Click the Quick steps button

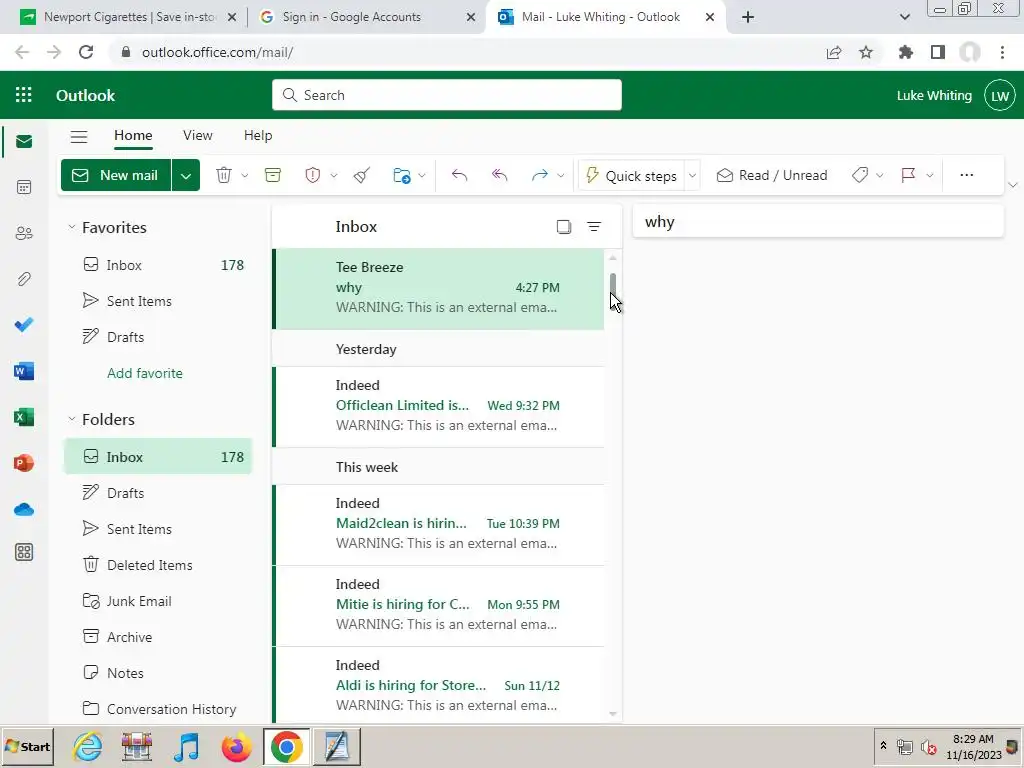[x=632, y=175]
